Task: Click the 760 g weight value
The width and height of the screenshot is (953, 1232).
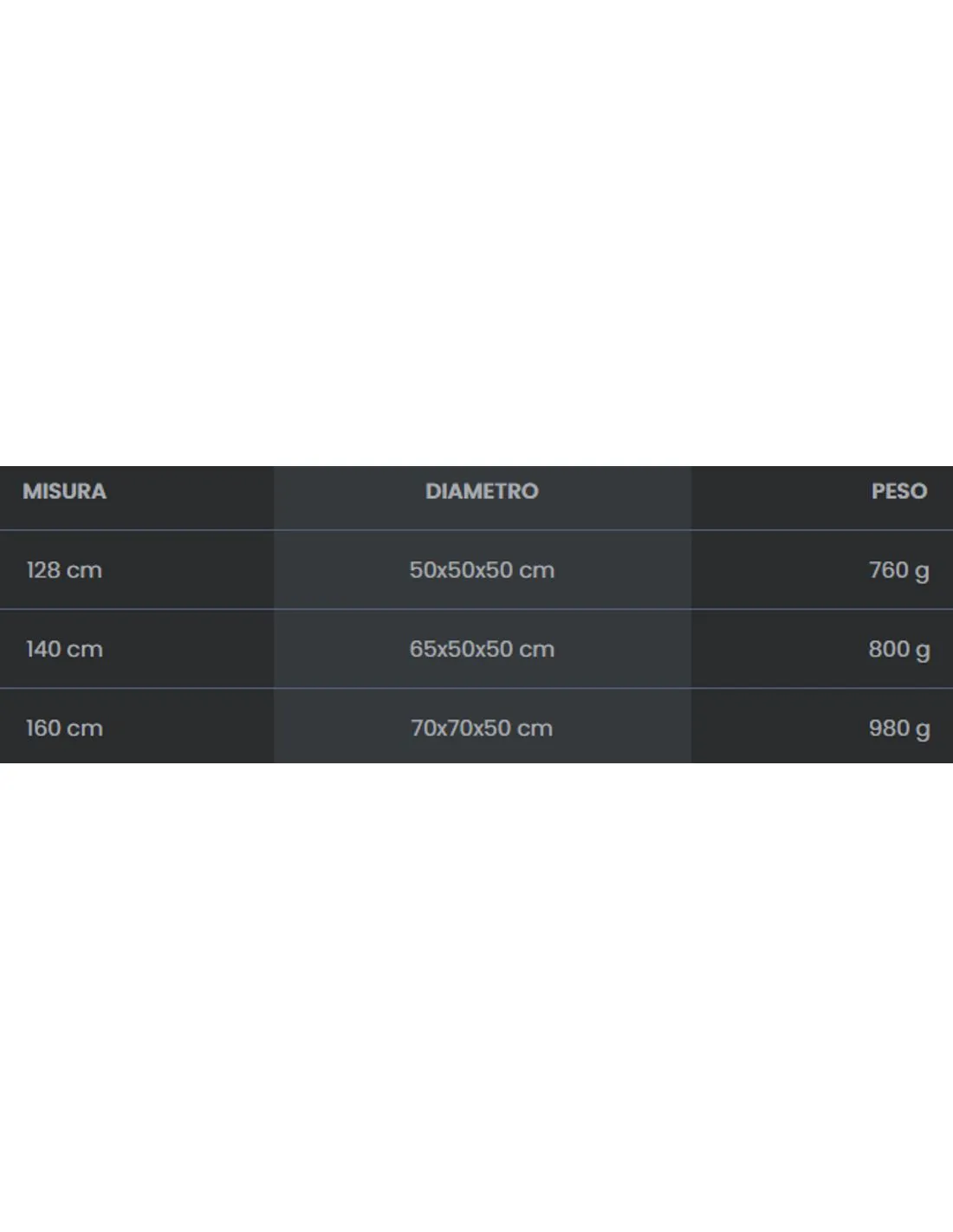Action: click(x=899, y=571)
